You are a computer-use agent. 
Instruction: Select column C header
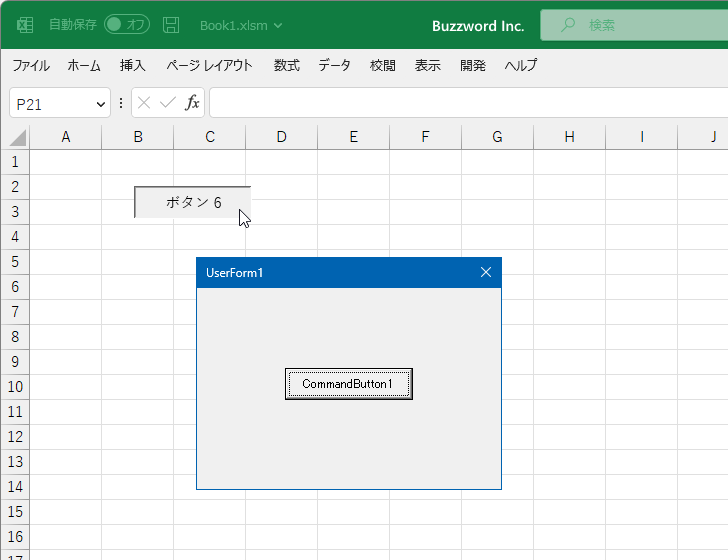(x=209, y=137)
